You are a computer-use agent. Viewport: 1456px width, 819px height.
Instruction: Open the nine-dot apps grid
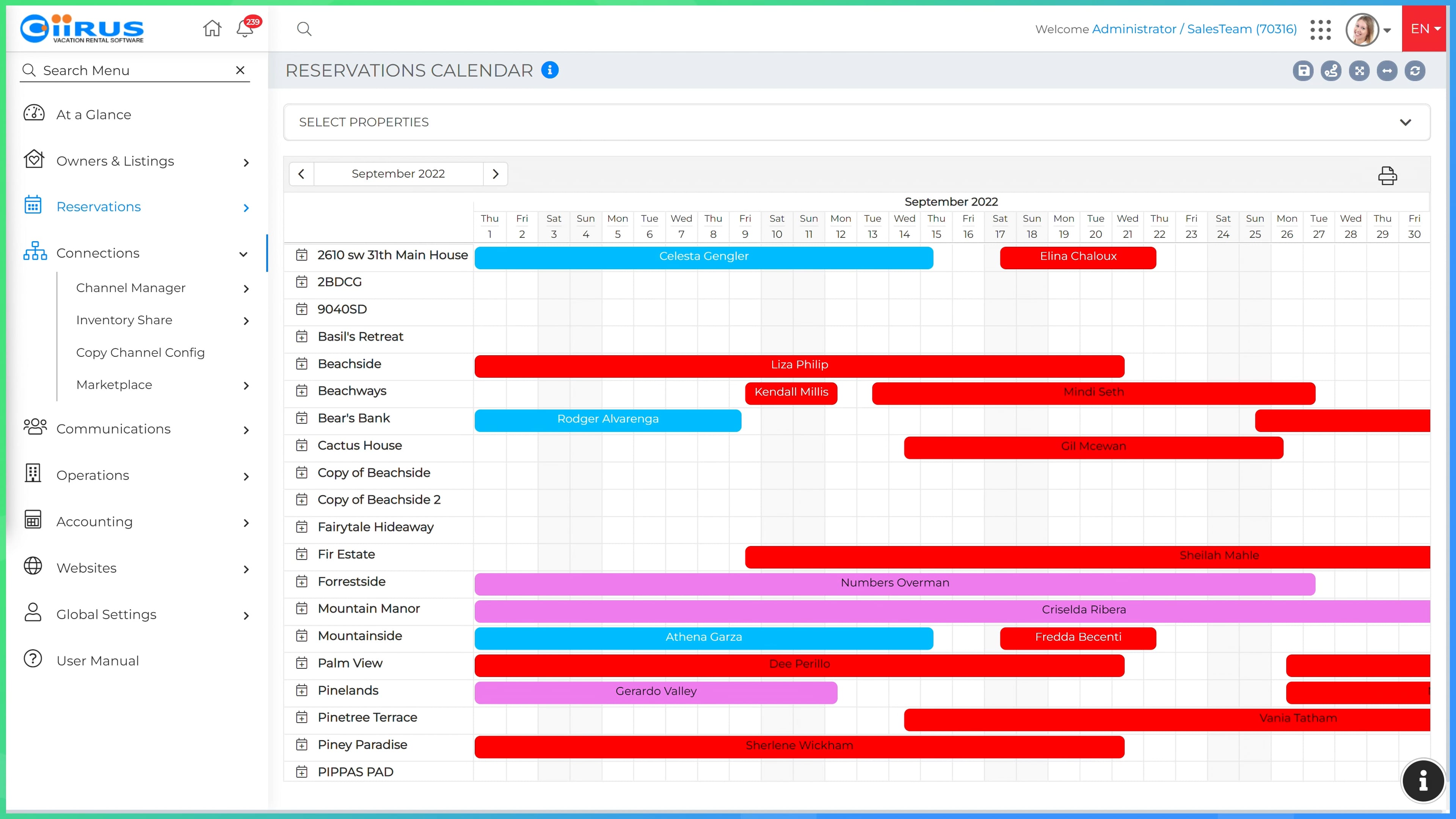1320,30
